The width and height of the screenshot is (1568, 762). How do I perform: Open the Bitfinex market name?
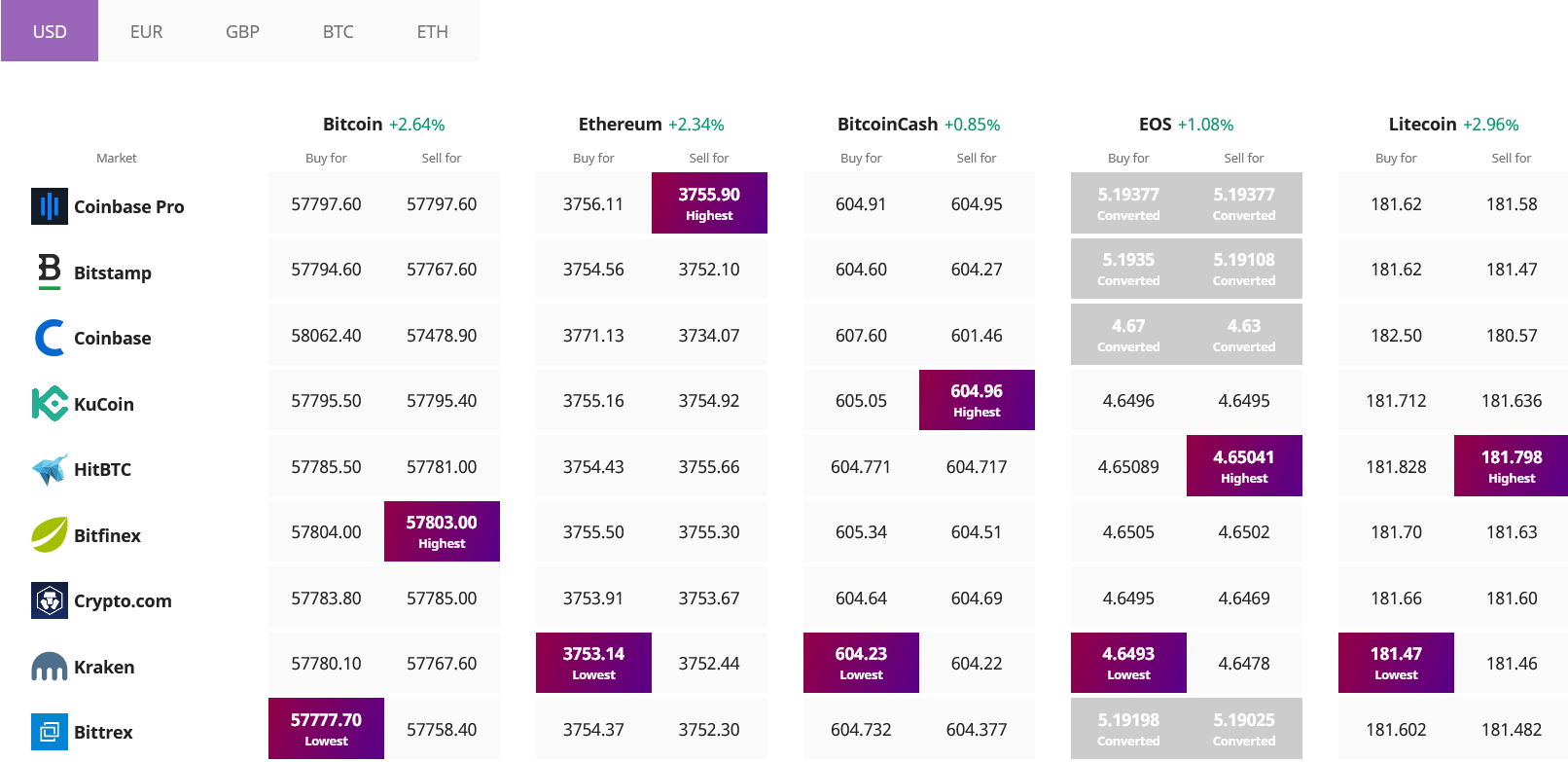107,535
